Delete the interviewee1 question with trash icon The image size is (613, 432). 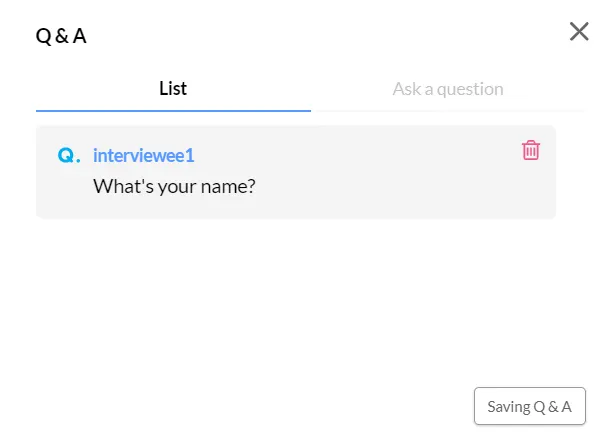point(531,150)
